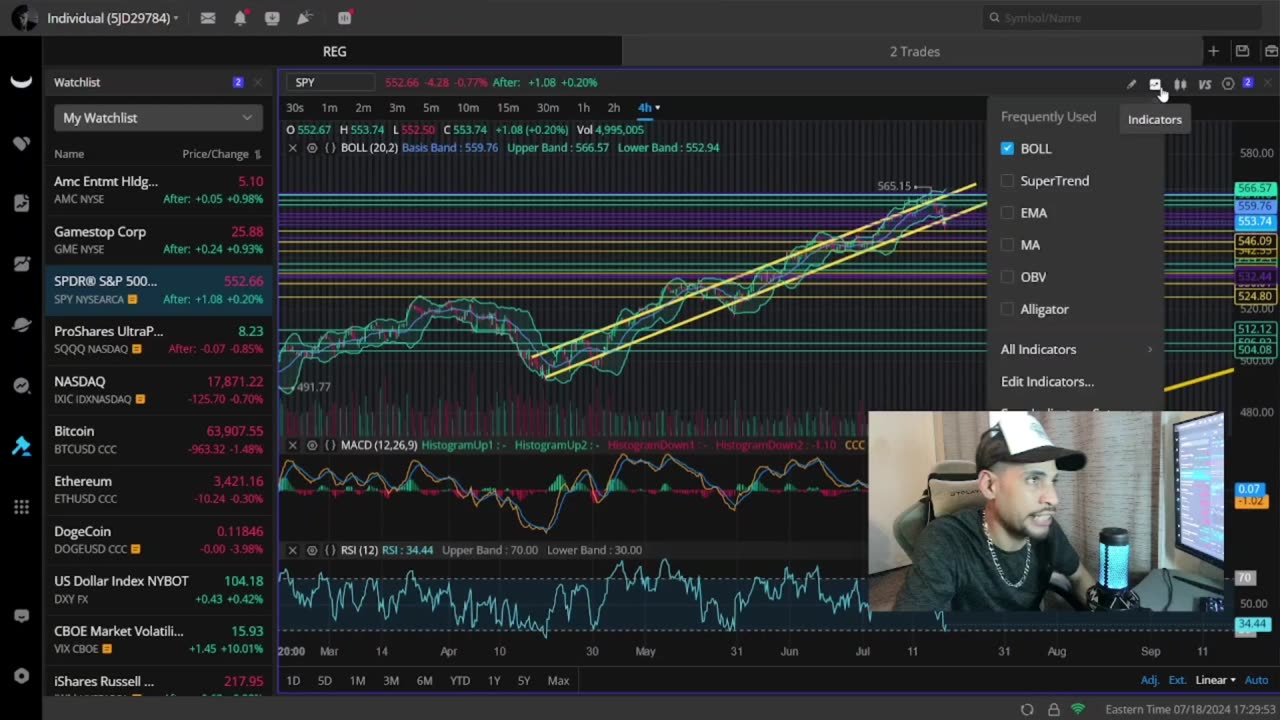Open the hearts watchlist sidebar icon
1280x720 pixels.
(21, 143)
